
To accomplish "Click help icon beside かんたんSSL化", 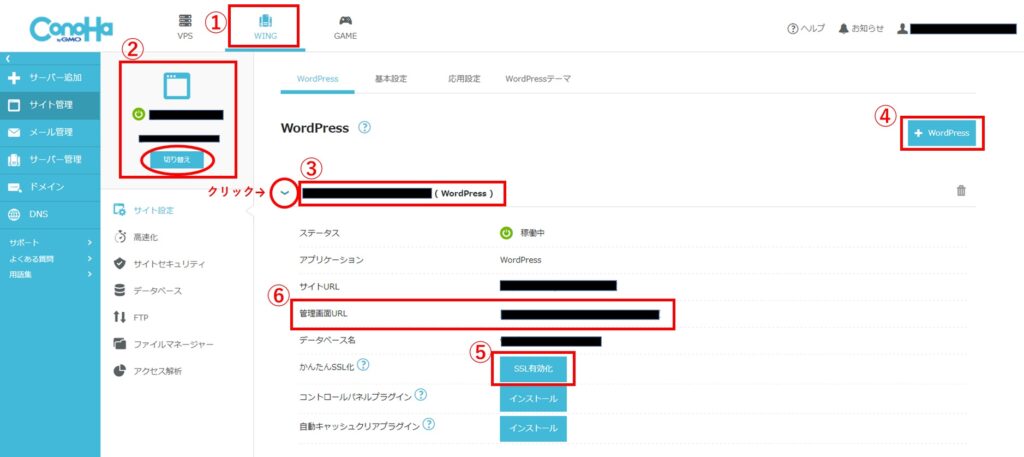I will (x=363, y=365).
